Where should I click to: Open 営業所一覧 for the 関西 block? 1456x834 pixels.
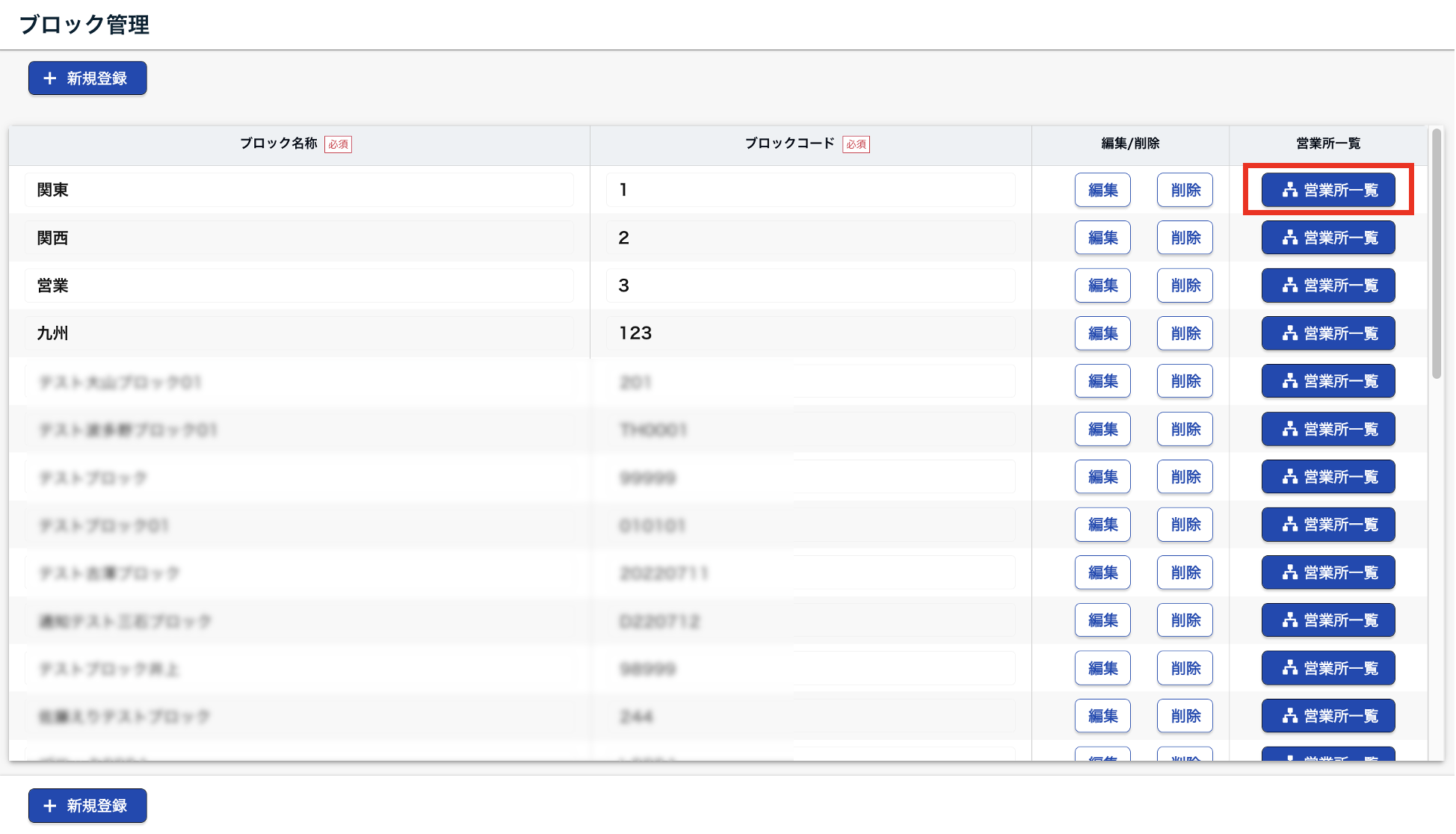pyautogui.click(x=1328, y=238)
